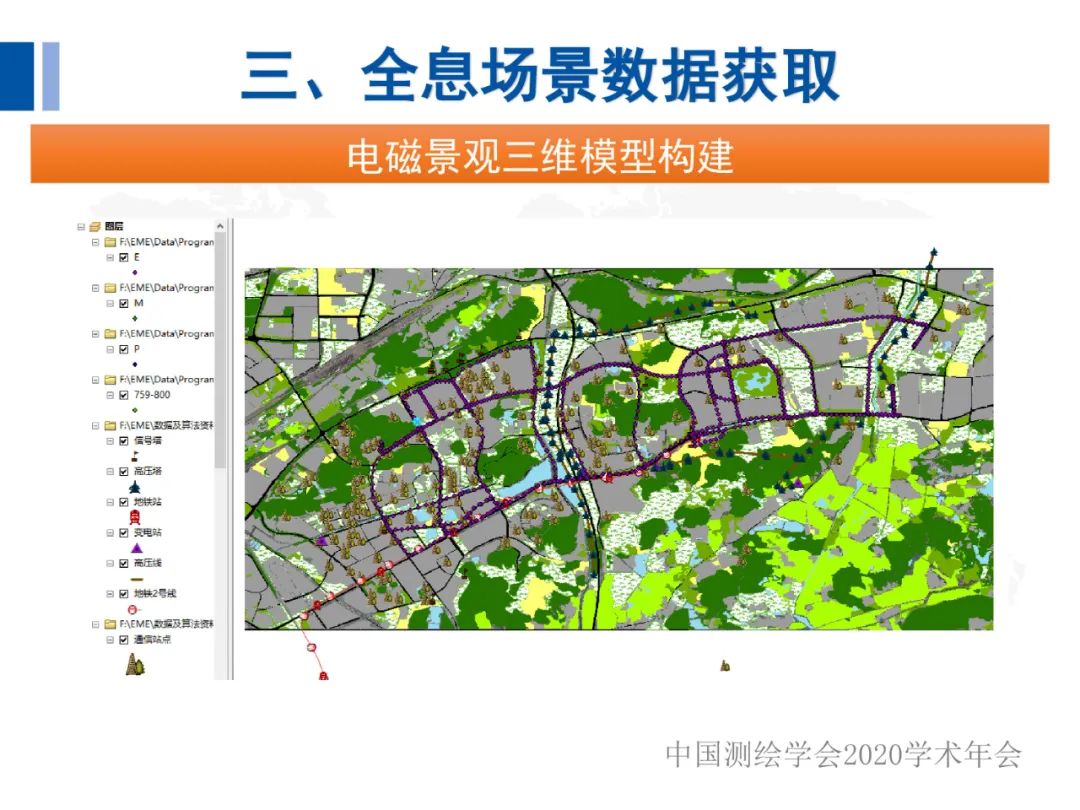Click the purple triangle symbol under 变电站
Image resolution: width=1080 pixels, height=810 pixels.
click(137, 547)
